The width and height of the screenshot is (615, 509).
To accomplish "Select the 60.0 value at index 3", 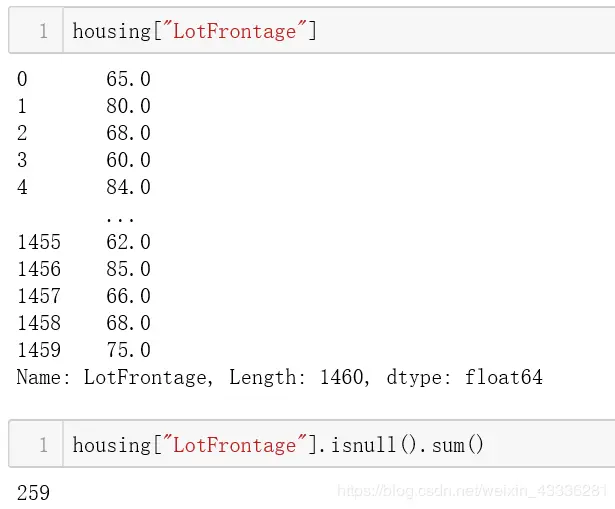I will (x=128, y=160).
